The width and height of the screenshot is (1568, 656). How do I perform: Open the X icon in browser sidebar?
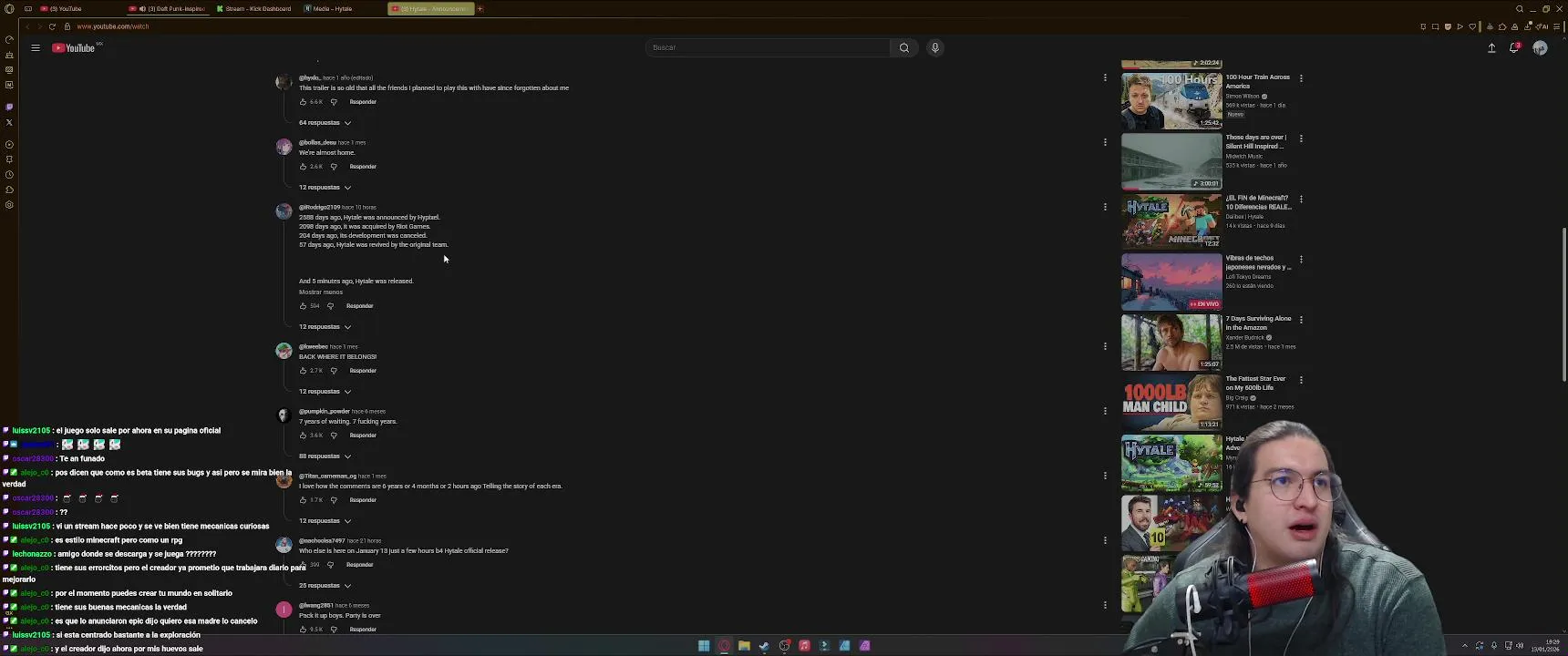coord(9,122)
